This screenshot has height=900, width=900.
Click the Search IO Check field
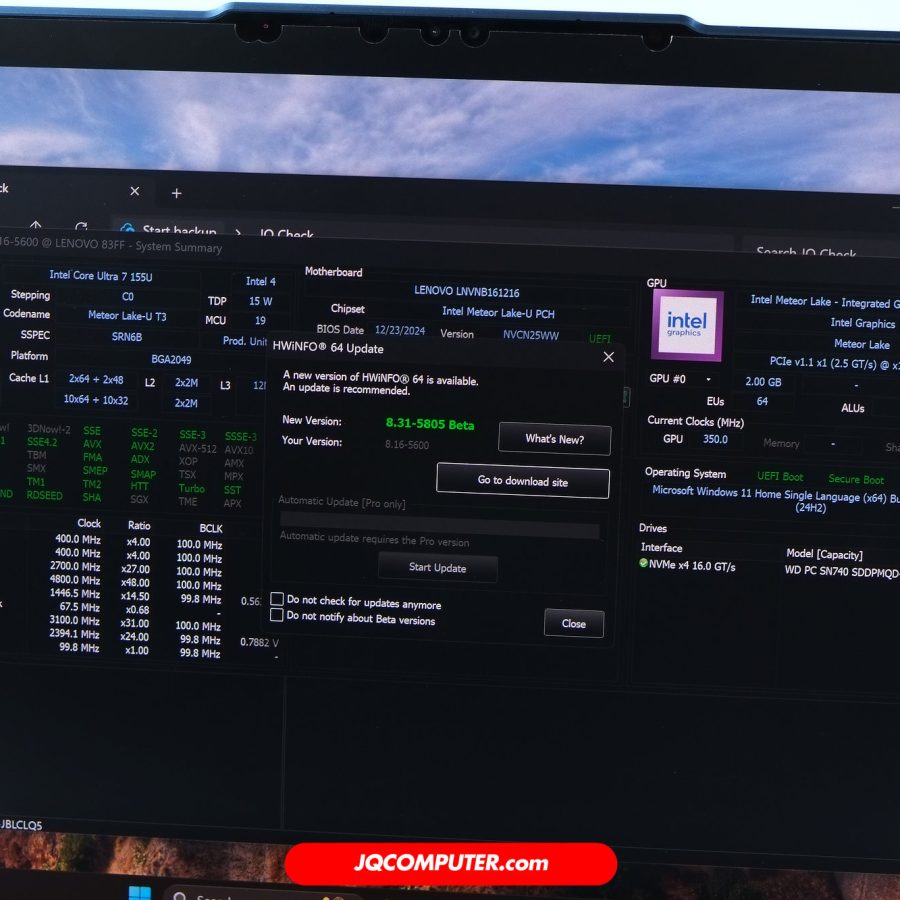[821, 250]
